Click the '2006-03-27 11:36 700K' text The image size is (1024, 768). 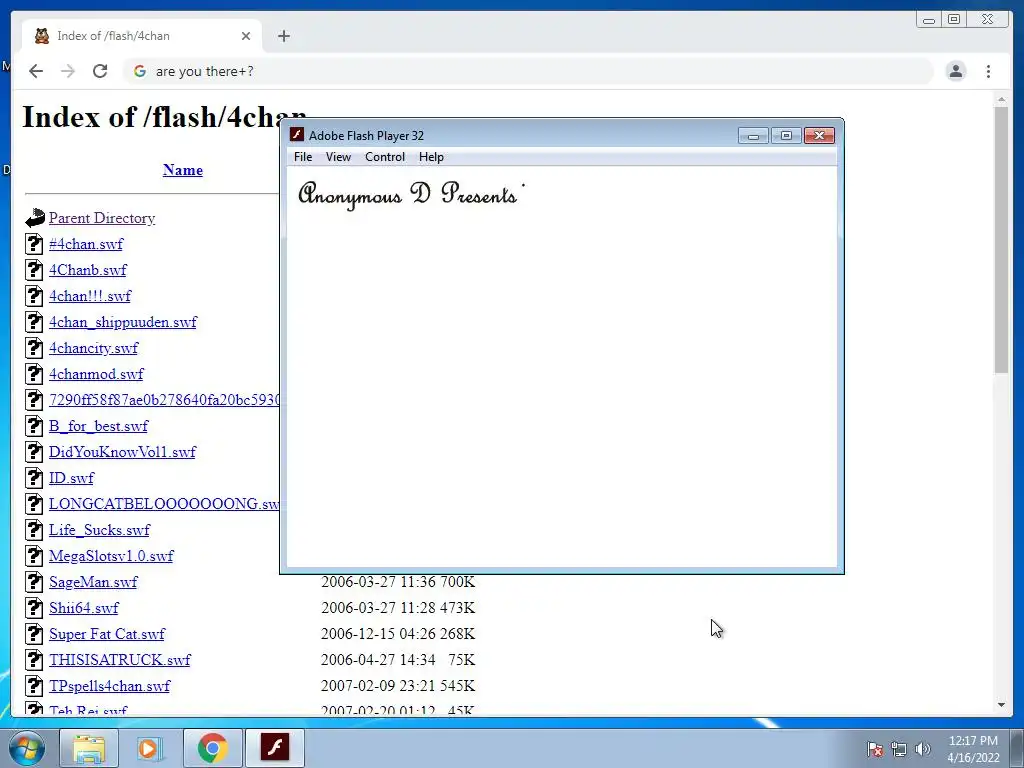pyautogui.click(x=398, y=582)
